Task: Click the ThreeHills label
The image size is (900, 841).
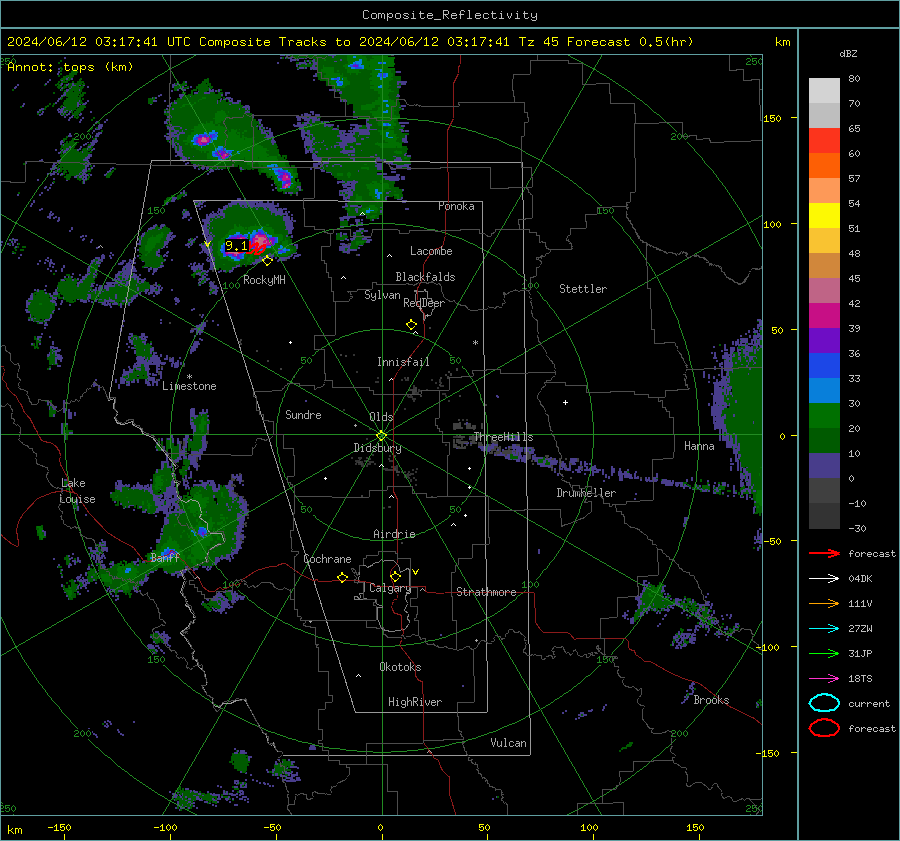Action: pos(503,437)
